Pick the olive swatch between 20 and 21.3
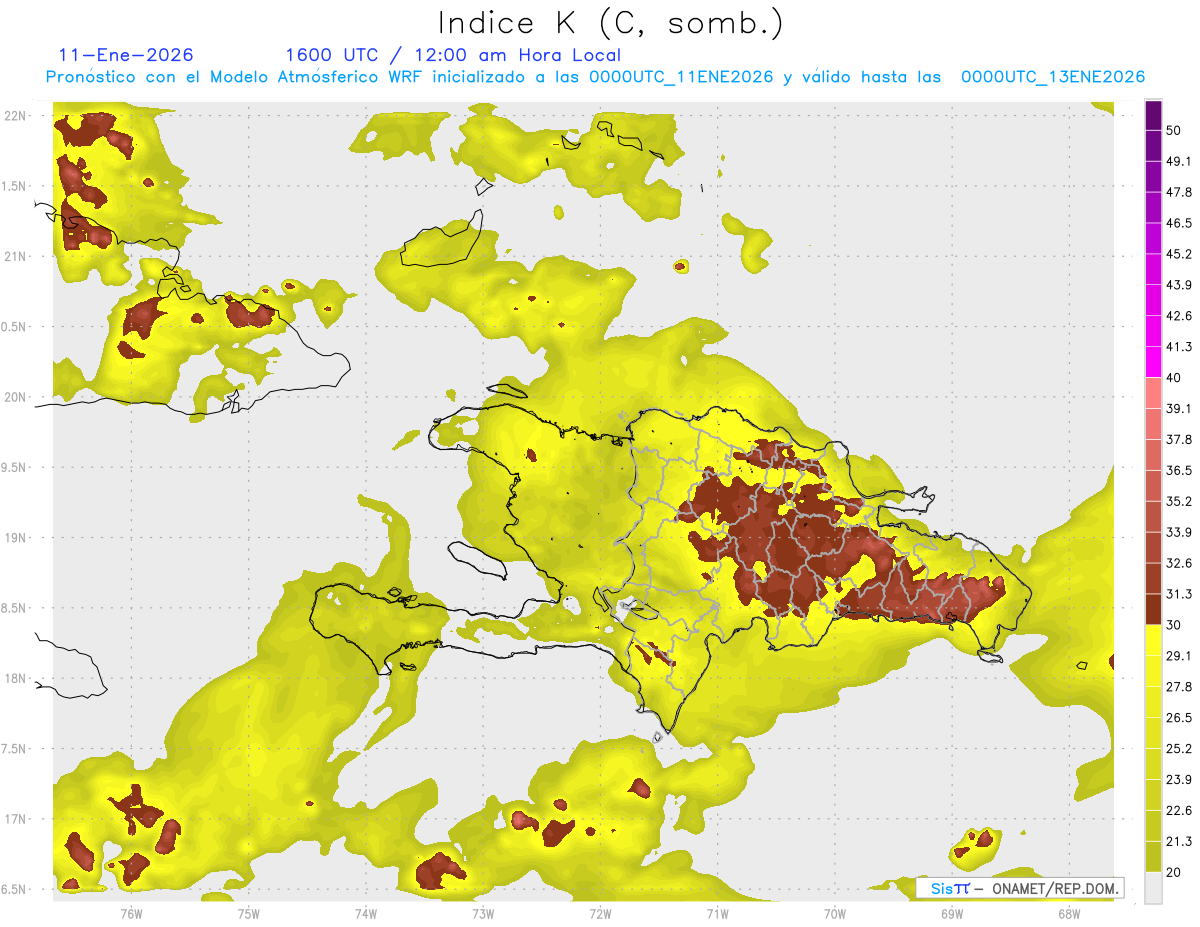Viewport: 1200px width, 927px height. pos(1153,857)
